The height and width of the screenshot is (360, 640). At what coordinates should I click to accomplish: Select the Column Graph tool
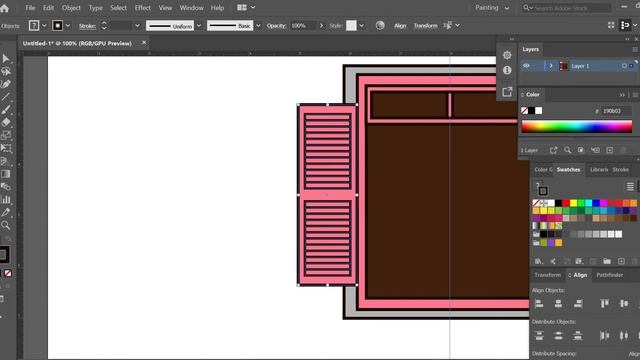6,200
